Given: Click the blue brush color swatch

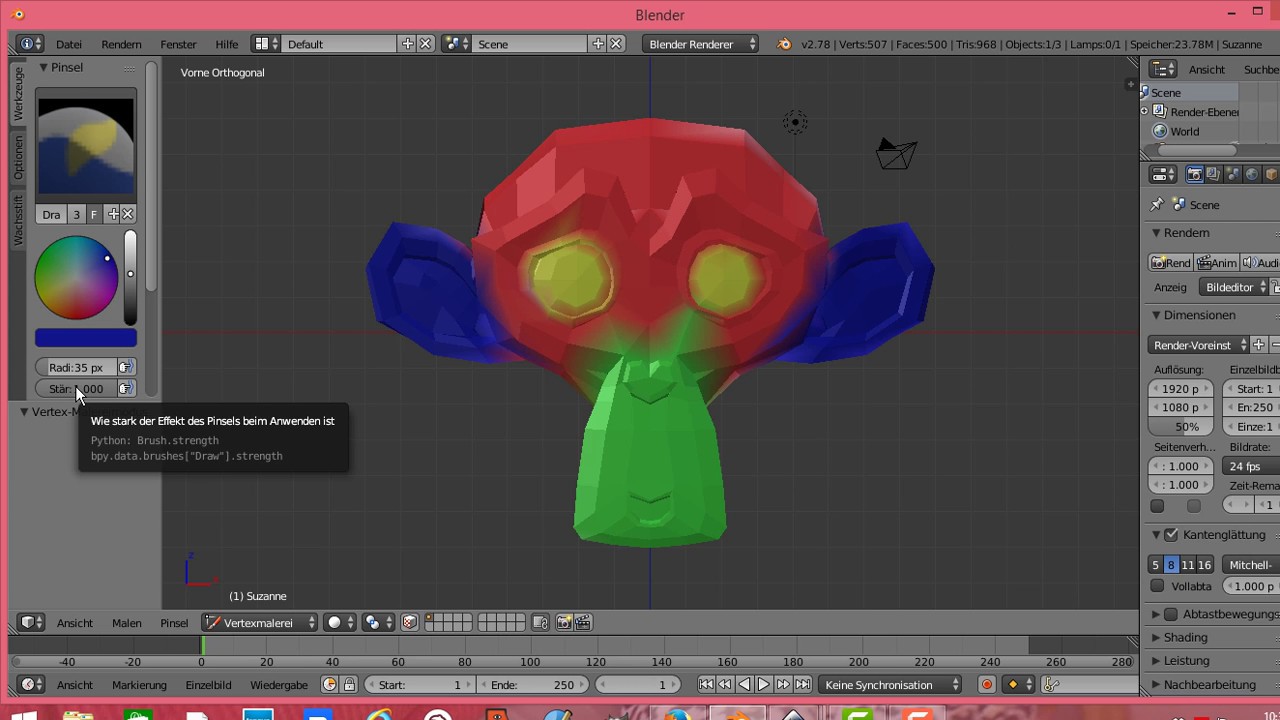Looking at the screenshot, I should (x=86, y=338).
